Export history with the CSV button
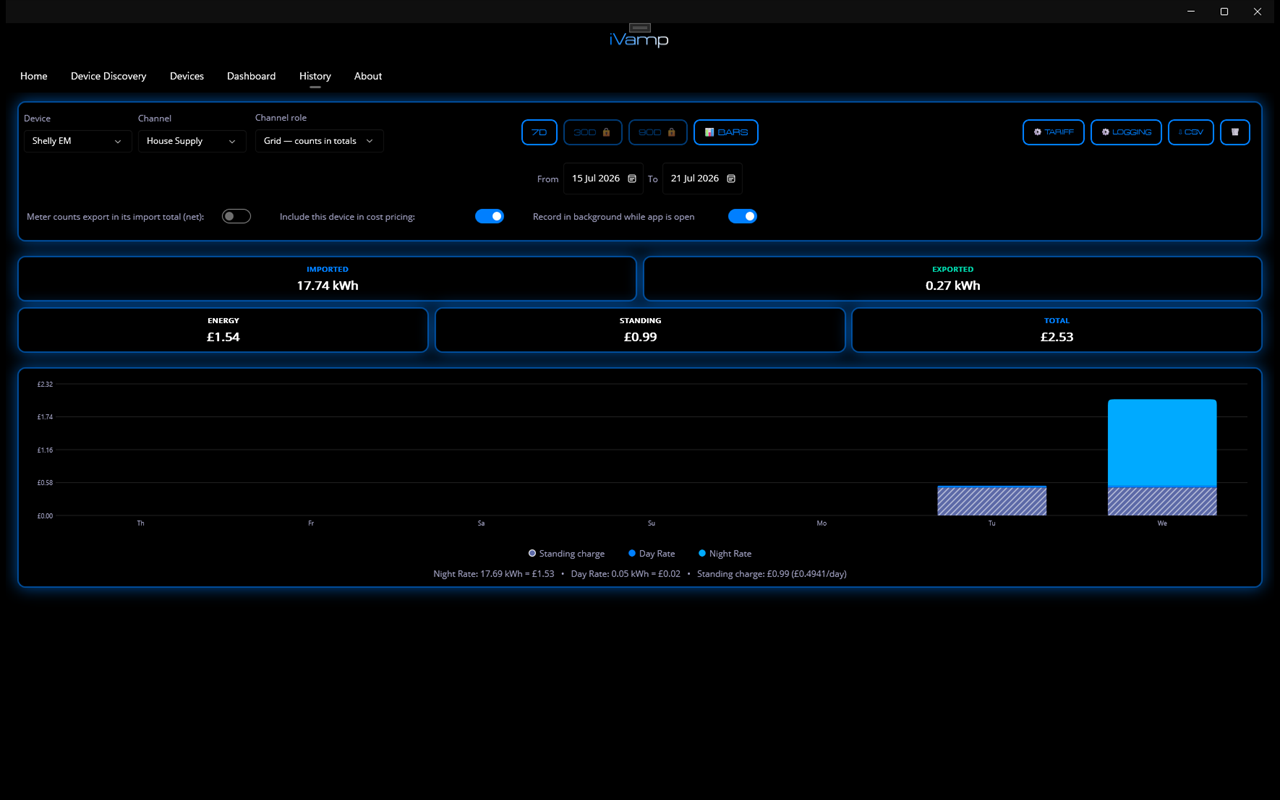The width and height of the screenshot is (1280, 800). 1191,132
